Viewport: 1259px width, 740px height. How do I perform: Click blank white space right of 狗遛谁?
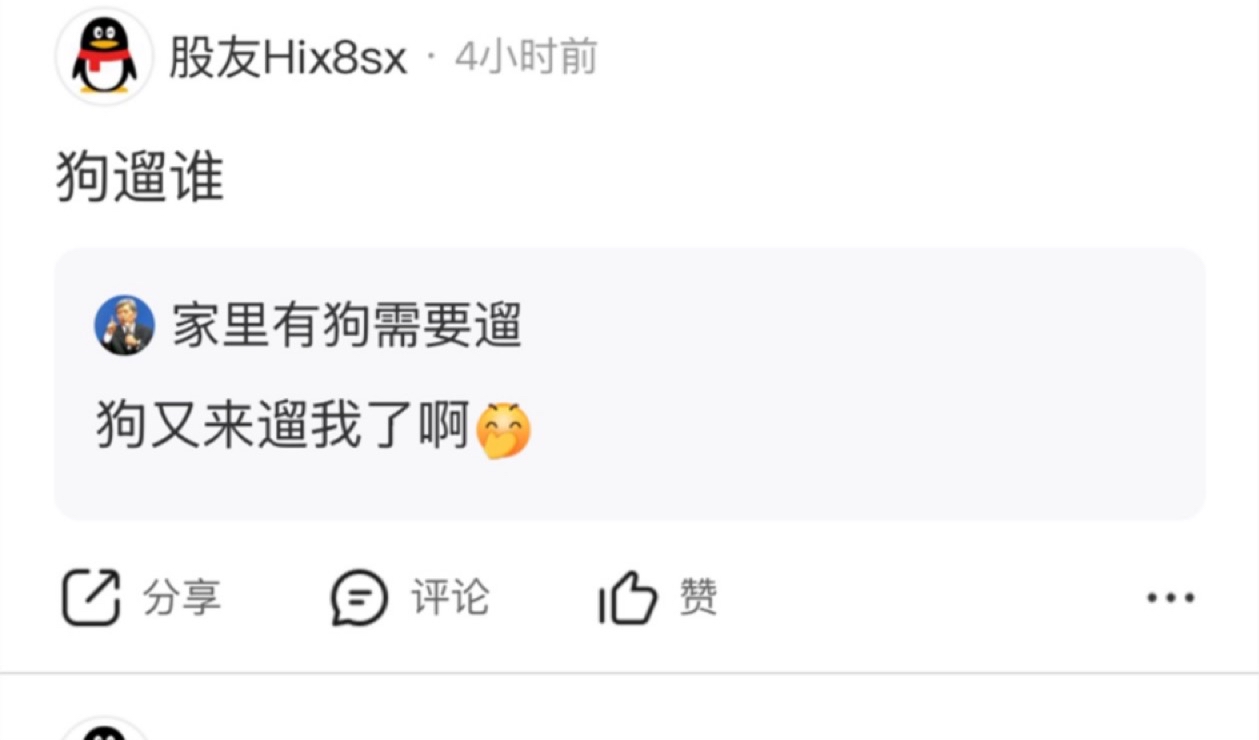(700, 179)
